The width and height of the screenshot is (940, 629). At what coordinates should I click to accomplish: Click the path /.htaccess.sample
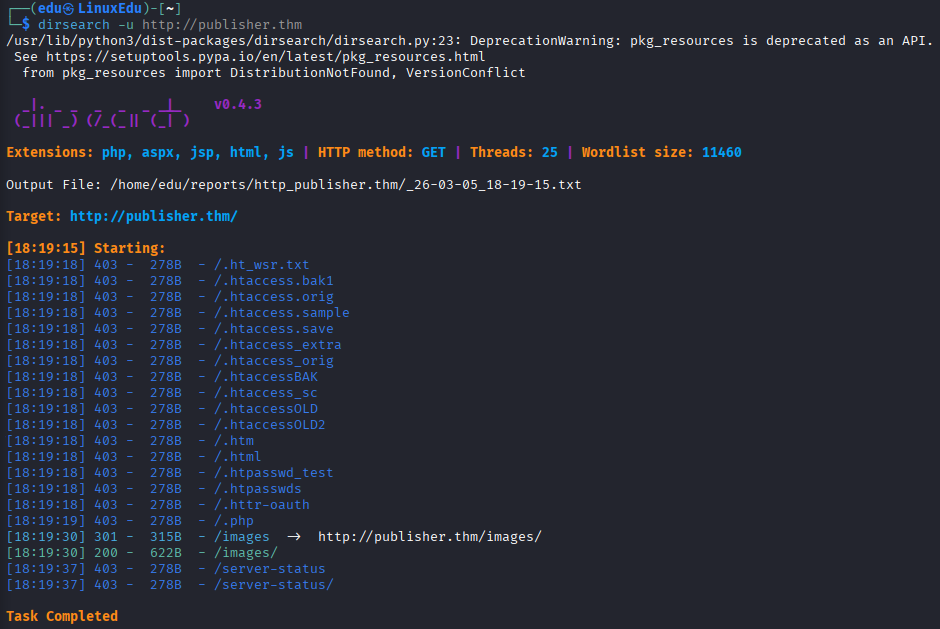(282, 313)
